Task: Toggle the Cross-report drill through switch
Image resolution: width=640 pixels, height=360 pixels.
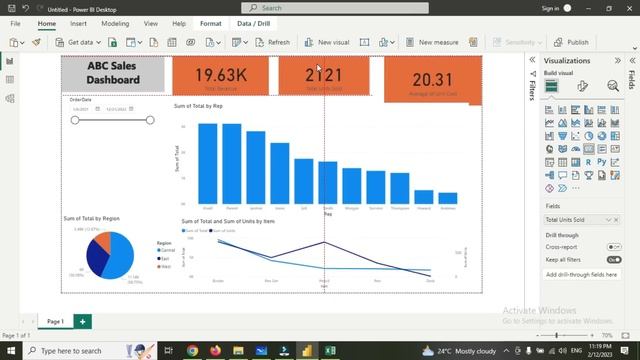Action: (613, 247)
